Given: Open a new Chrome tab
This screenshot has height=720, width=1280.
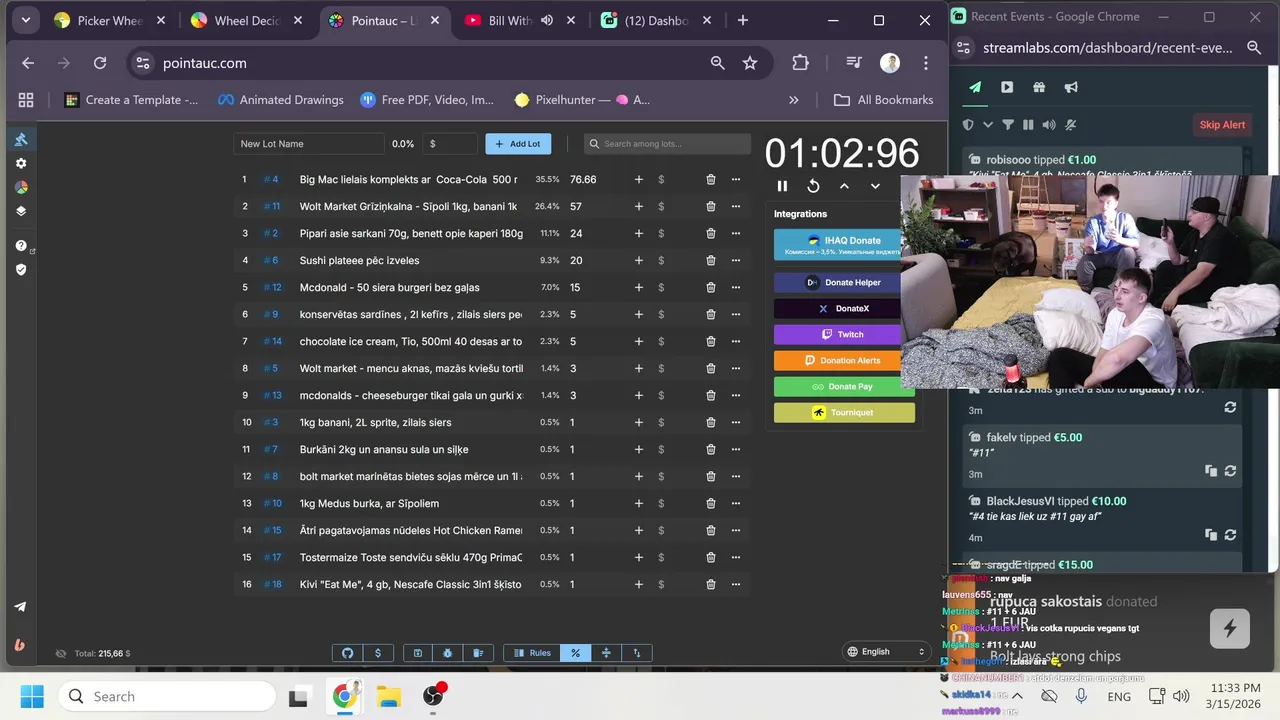Looking at the screenshot, I should [742, 20].
